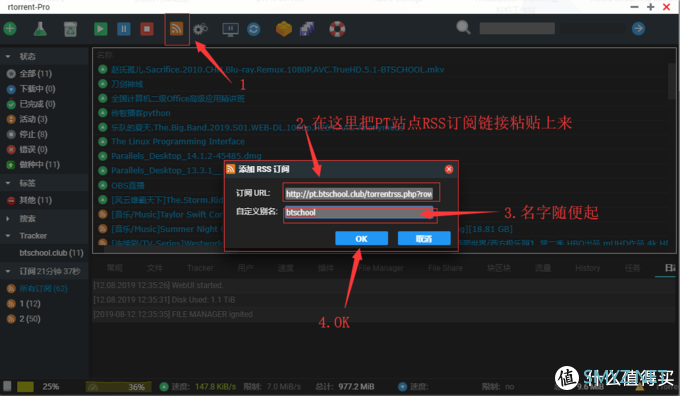Select The Linux Programming Interface torrent
The height and width of the screenshot is (396, 680).
point(178,141)
